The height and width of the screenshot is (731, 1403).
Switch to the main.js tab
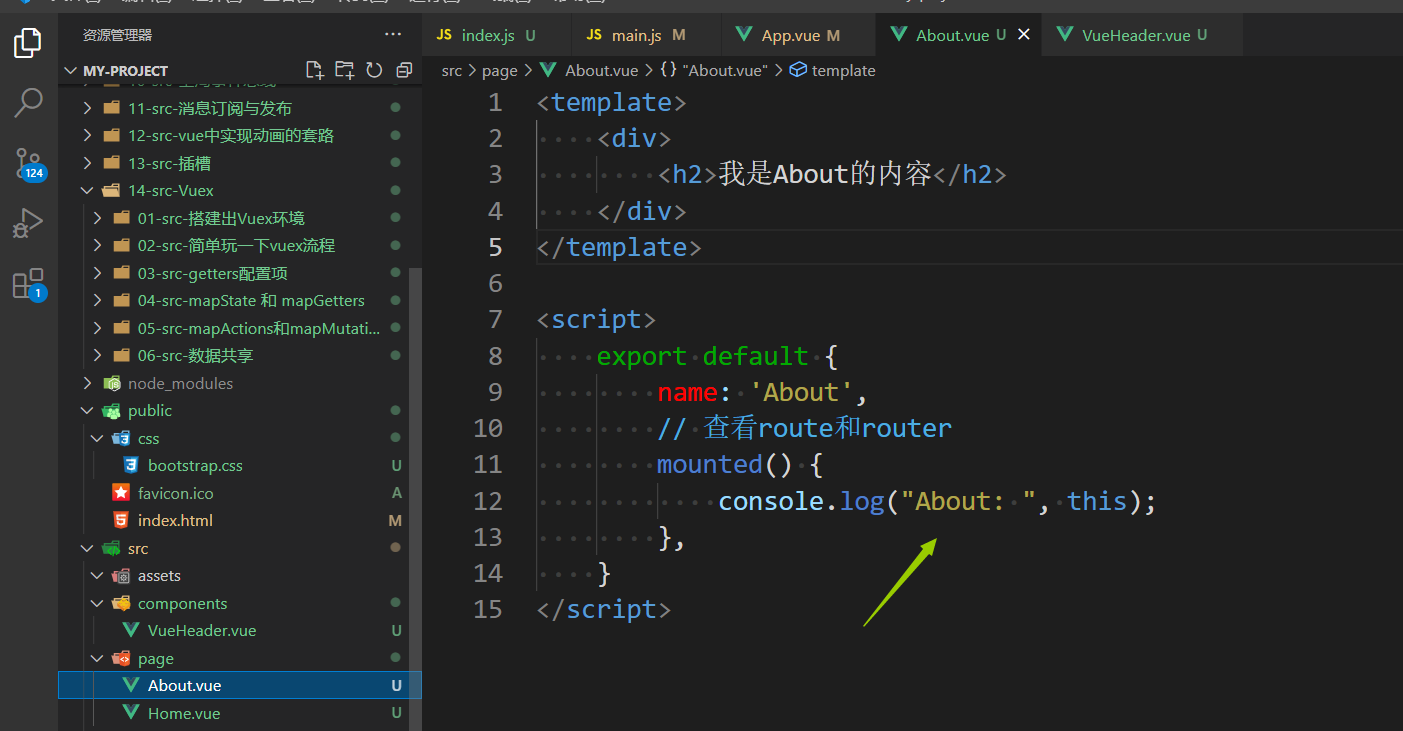(x=647, y=35)
